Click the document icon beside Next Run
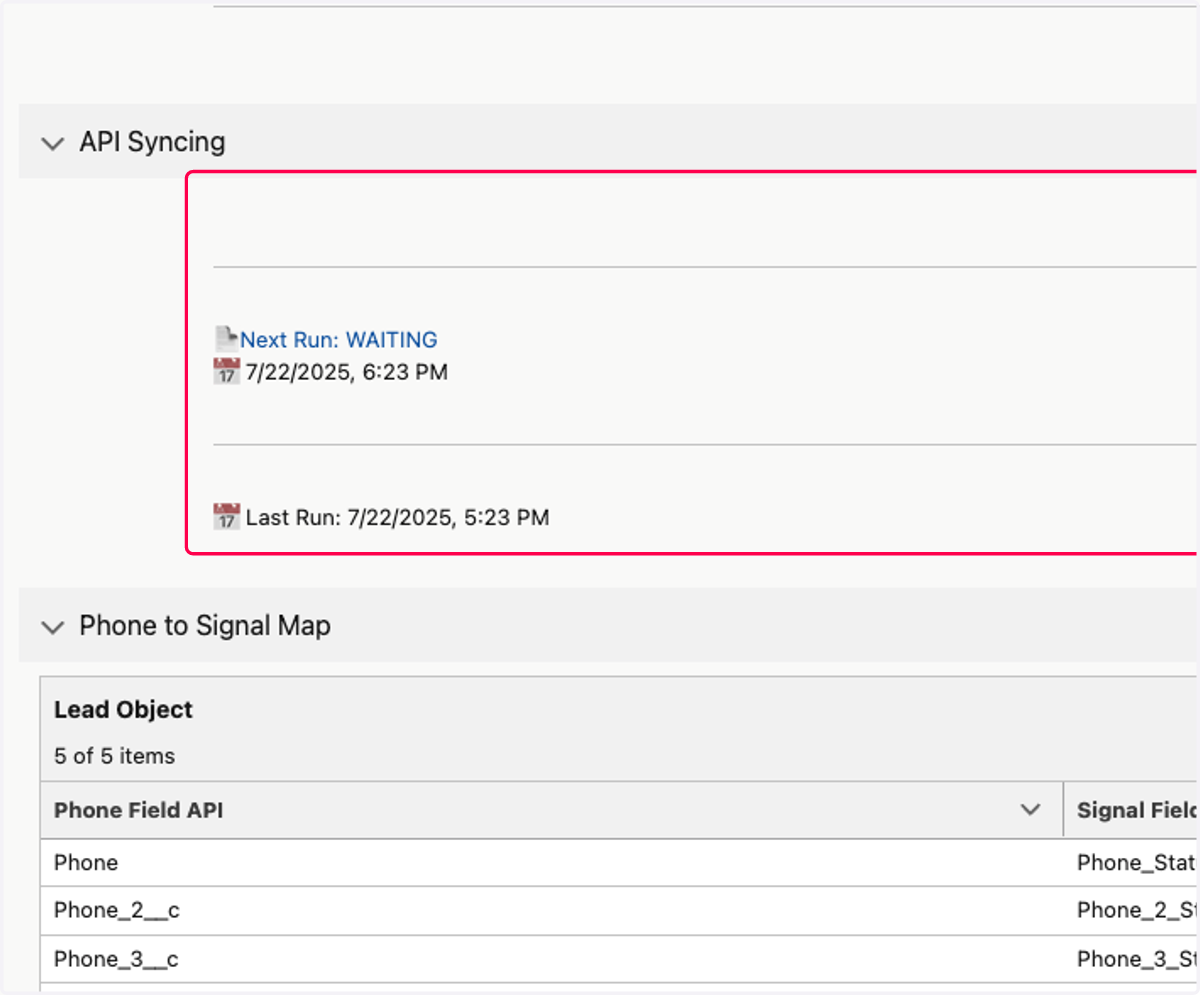The image size is (1200, 995). click(226, 338)
